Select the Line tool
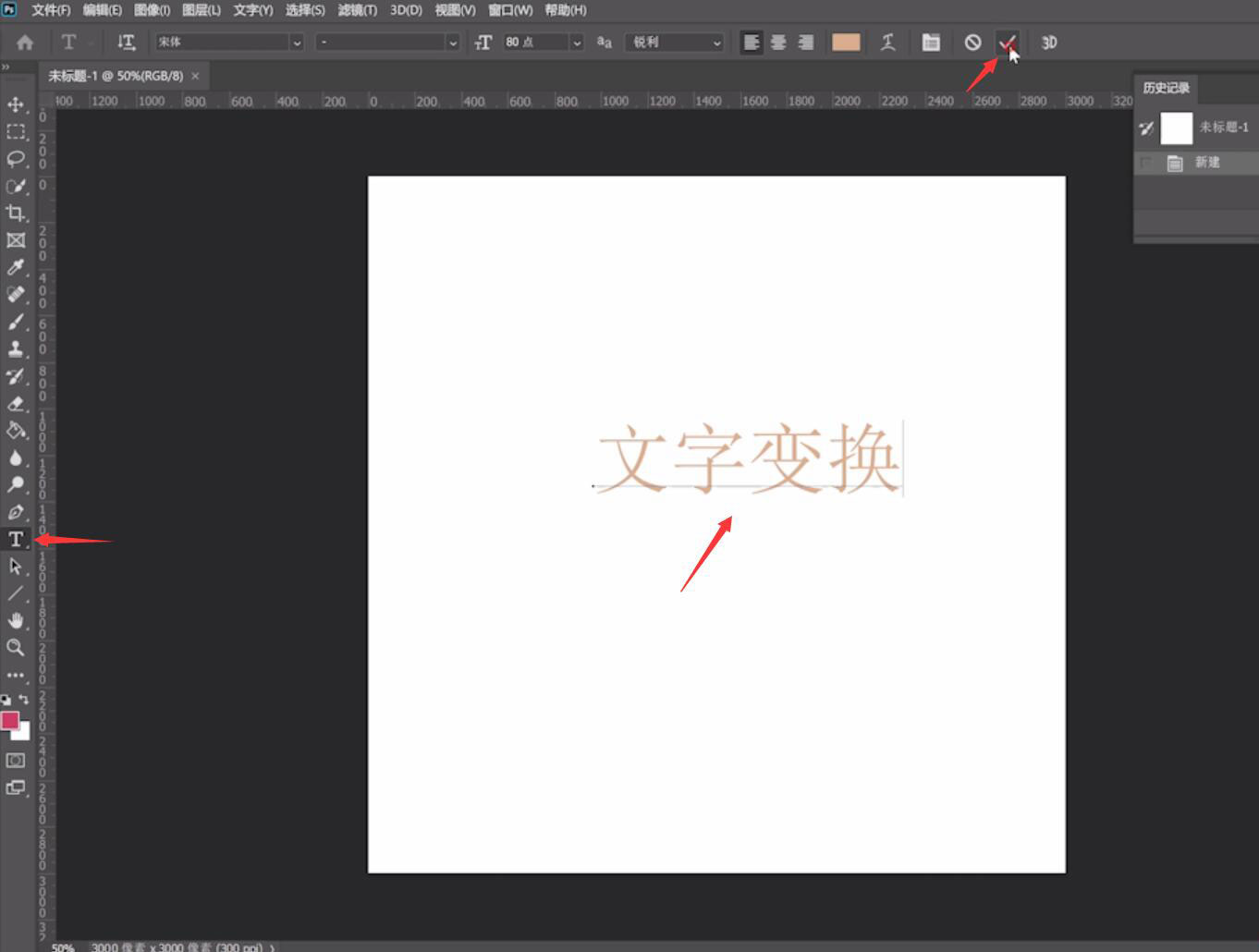 click(x=16, y=593)
